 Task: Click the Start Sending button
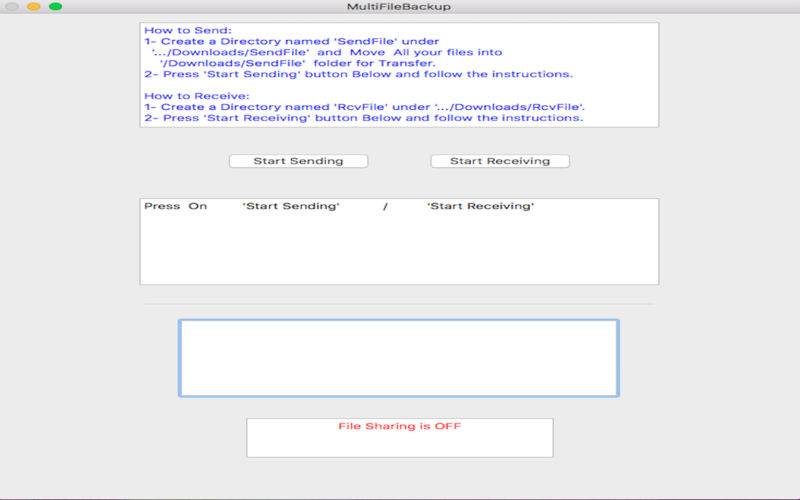tap(298, 161)
